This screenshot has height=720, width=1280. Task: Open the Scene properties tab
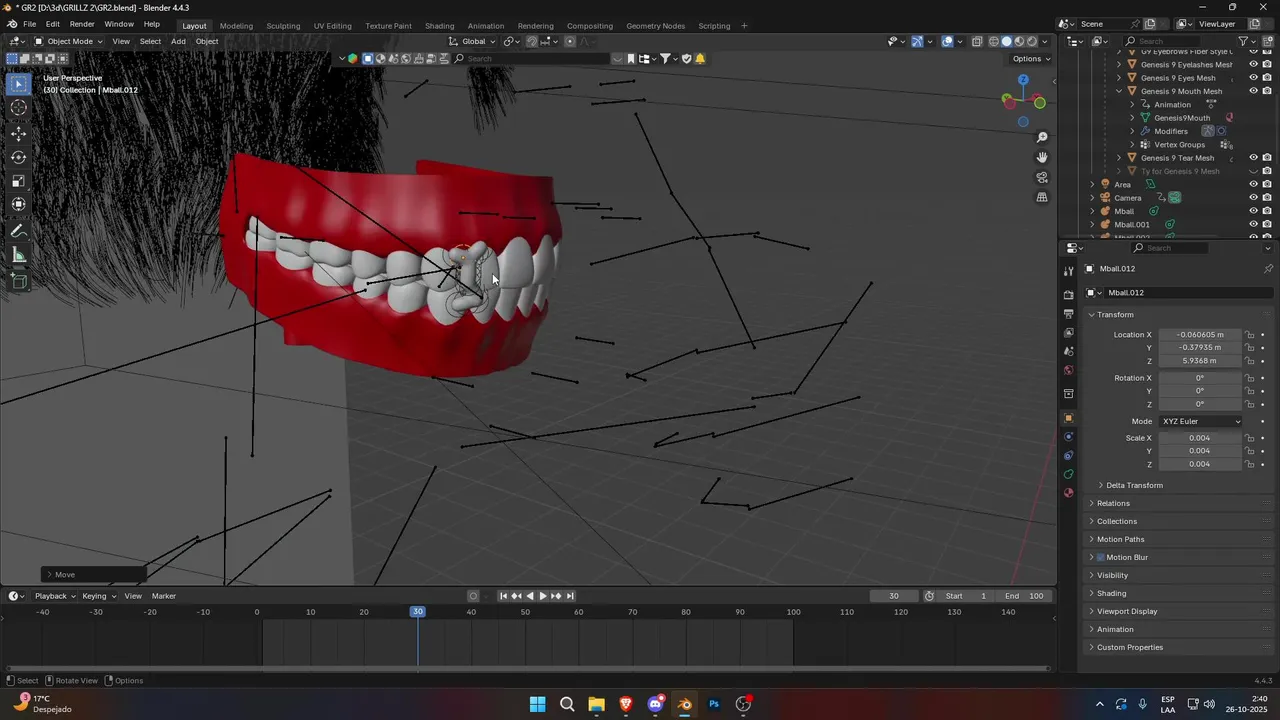point(1068,351)
